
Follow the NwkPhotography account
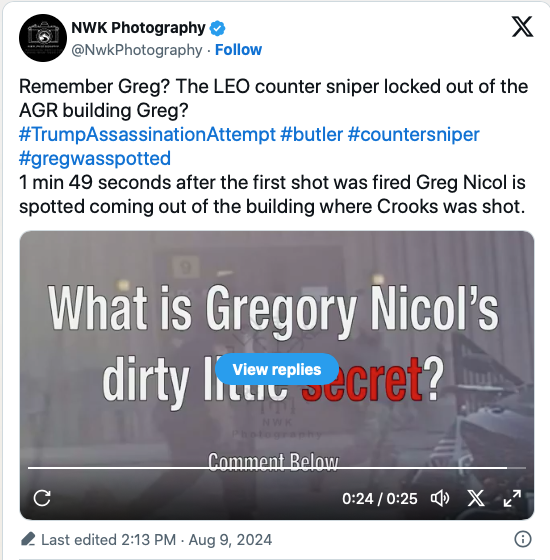click(238, 50)
